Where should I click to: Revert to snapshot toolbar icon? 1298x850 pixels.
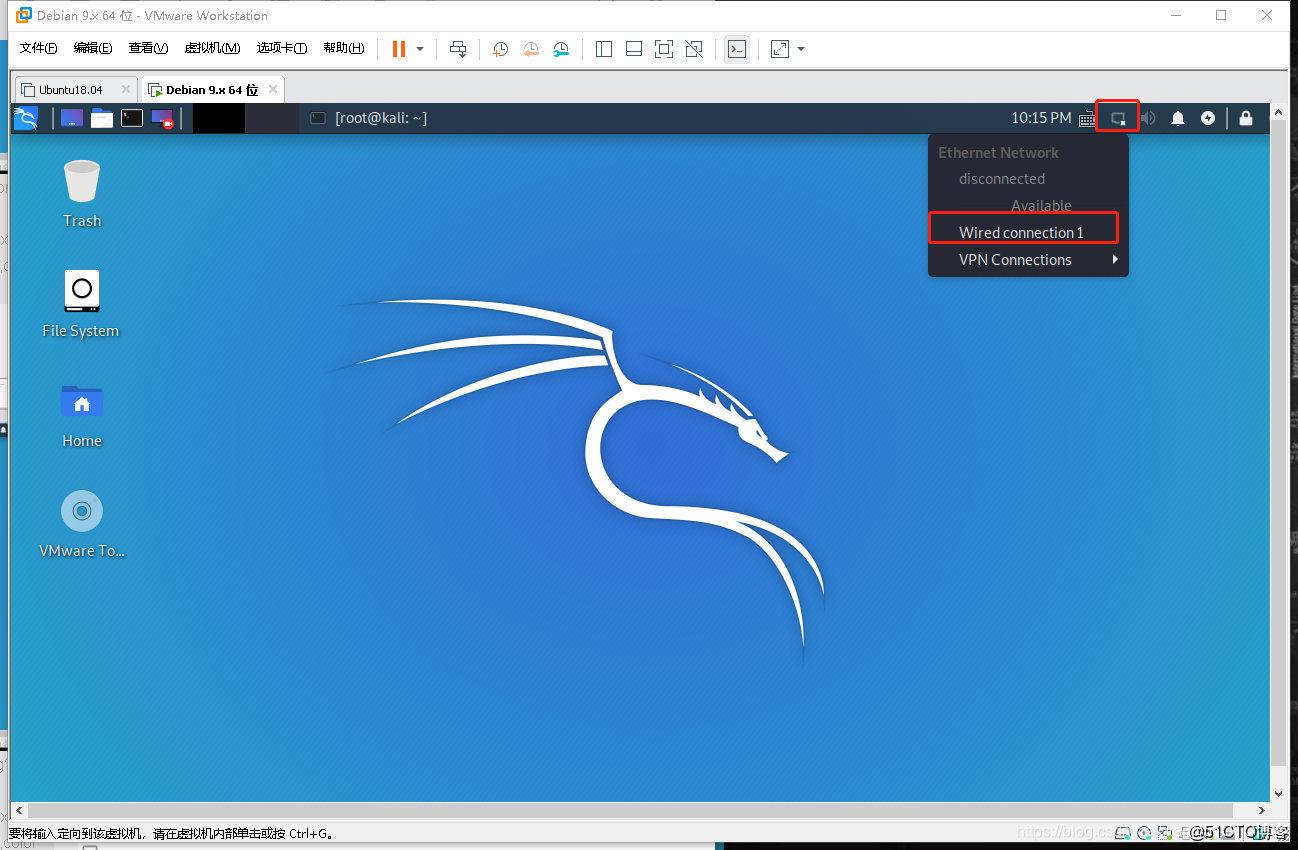(x=531, y=49)
